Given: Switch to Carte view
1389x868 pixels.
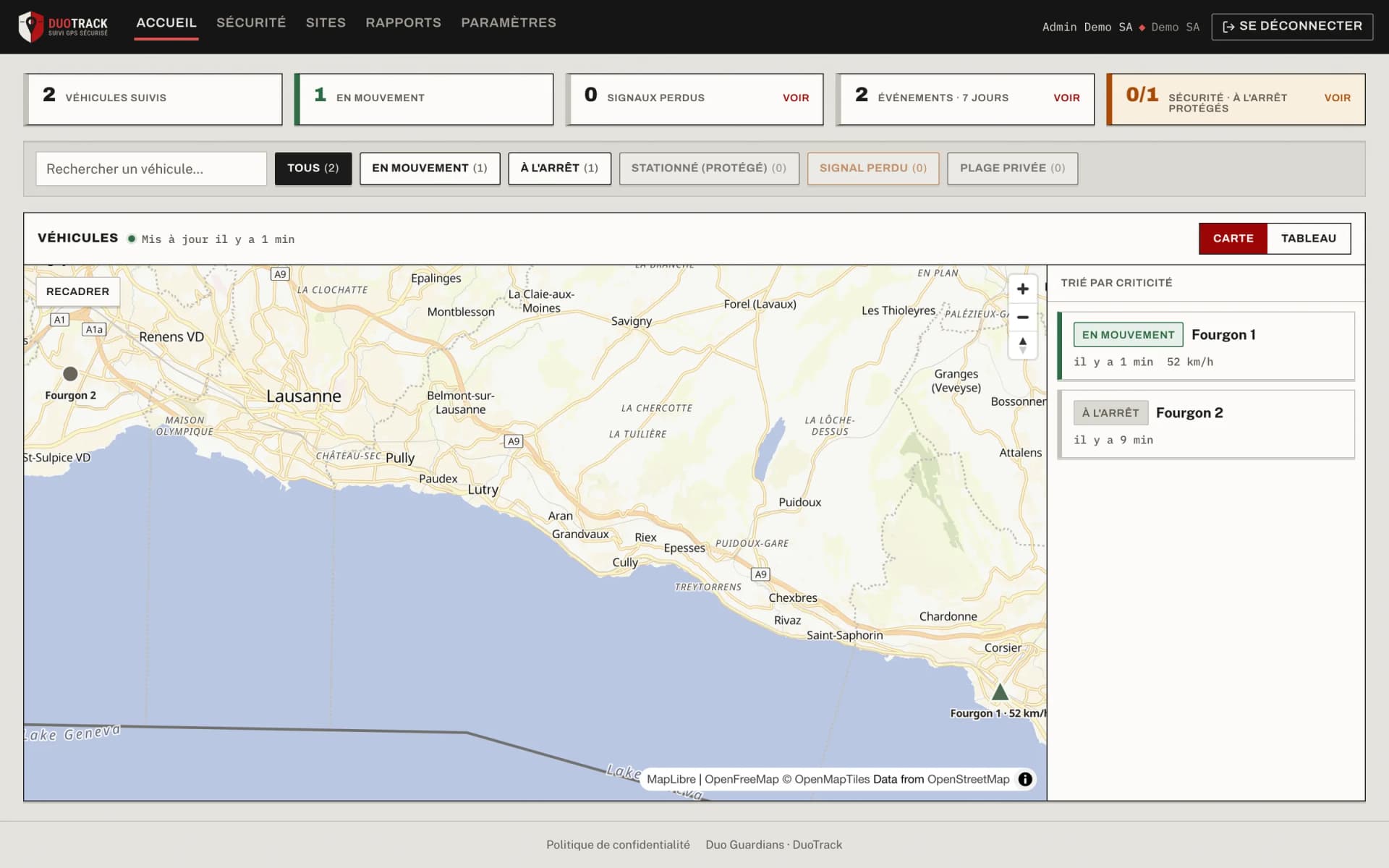Looking at the screenshot, I should 1233,239.
